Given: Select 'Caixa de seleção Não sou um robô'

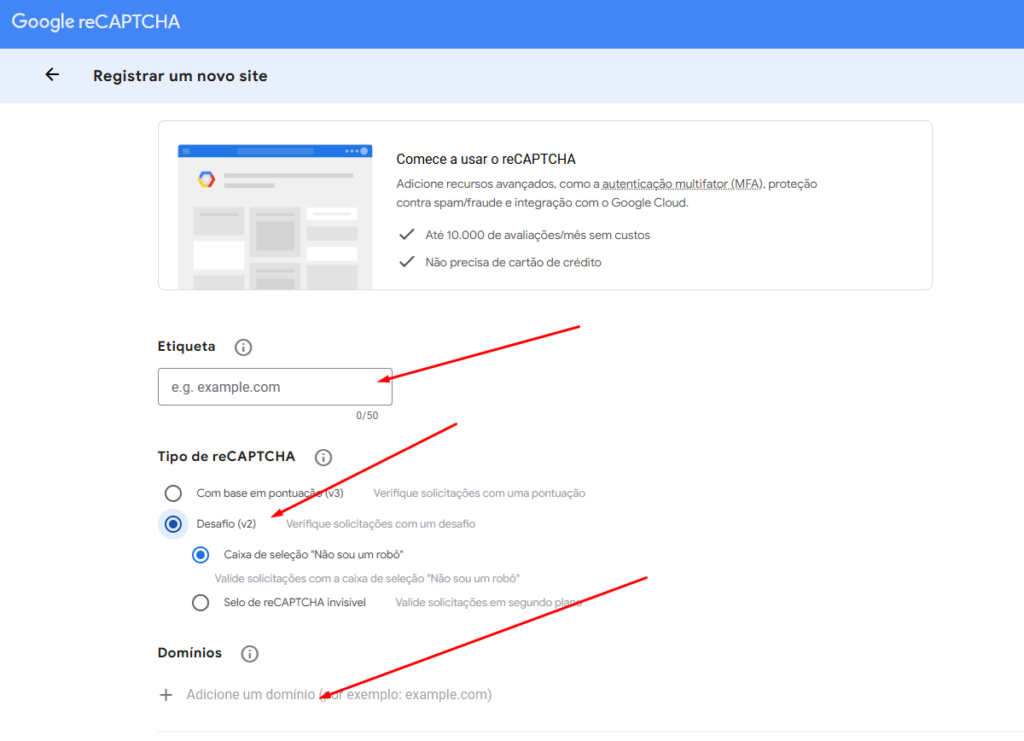Looking at the screenshot, I should pyautogui.click(x=200, y=555).
